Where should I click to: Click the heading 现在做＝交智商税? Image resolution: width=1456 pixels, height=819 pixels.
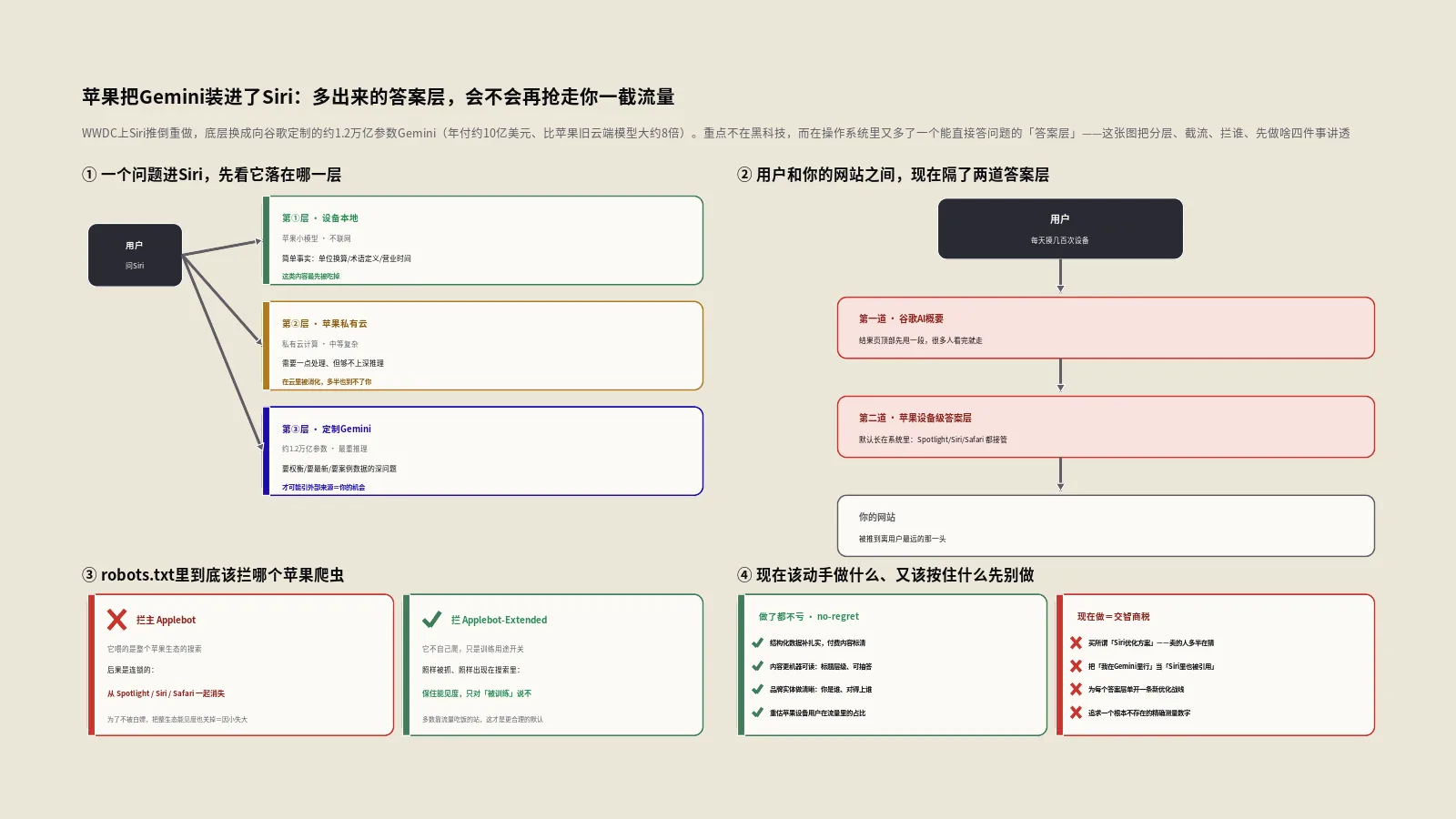1113,617
